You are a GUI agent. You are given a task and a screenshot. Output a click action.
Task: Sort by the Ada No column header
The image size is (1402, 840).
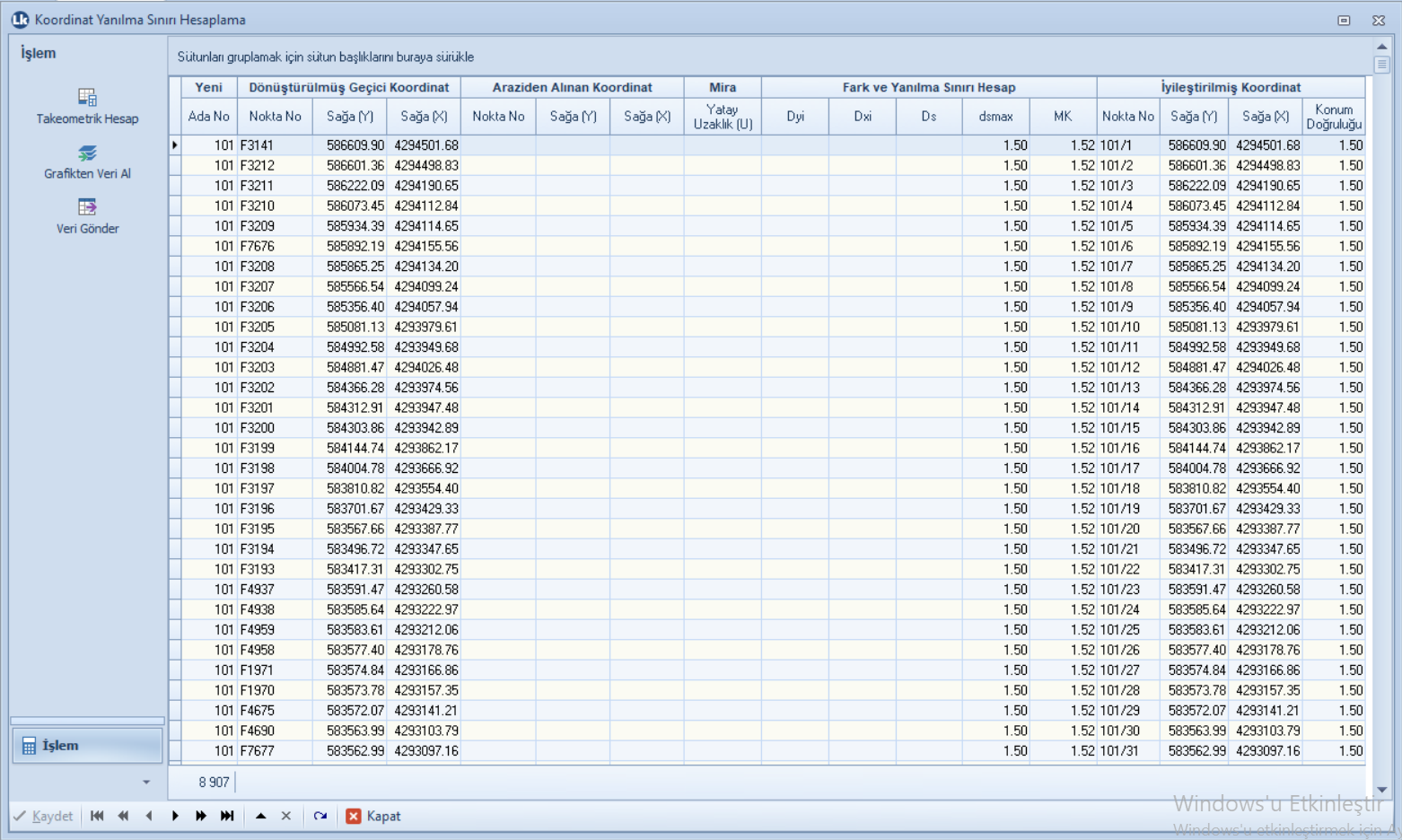[209, 117]
